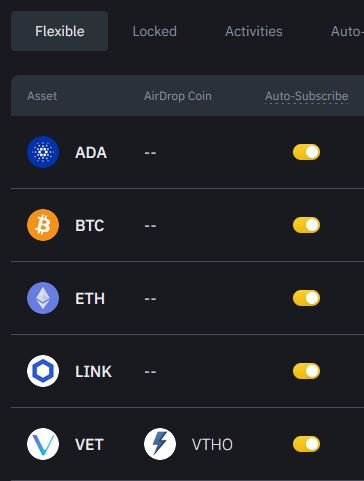Open the partially visible Auto tab

(x=347, y=31)
